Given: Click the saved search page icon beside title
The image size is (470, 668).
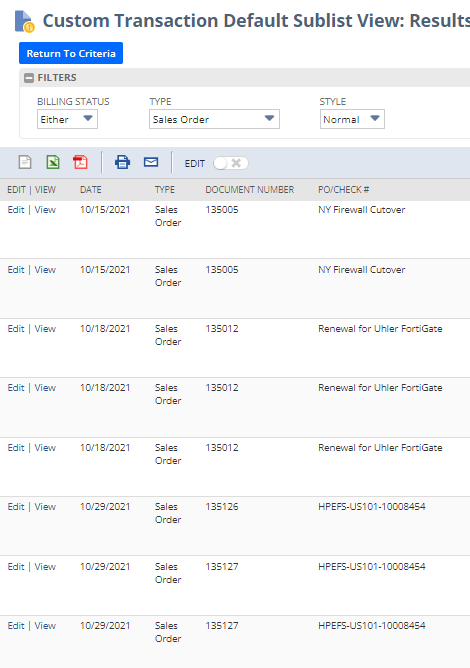Looking at the screenshot, I should [x=24, y=22].
